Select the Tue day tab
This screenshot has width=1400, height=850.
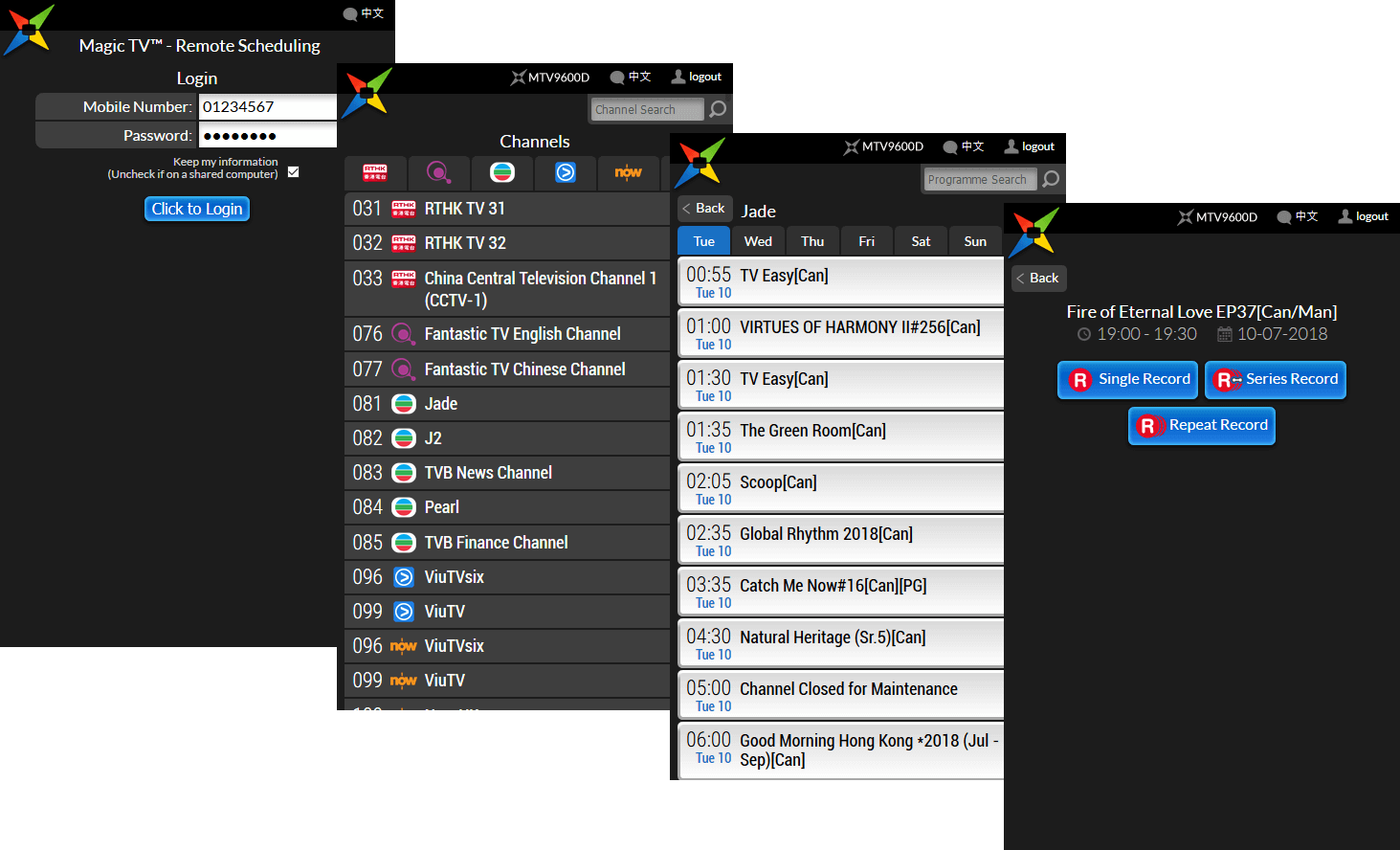[704, 241]
